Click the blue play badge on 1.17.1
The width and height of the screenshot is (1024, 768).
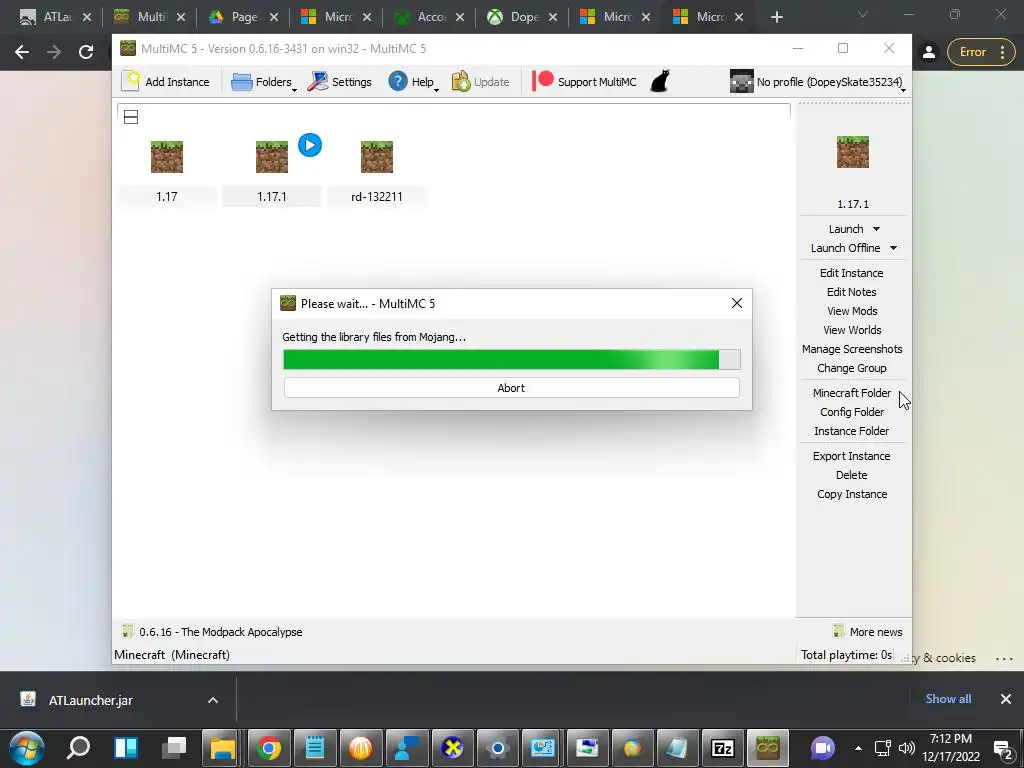(x=310, y=145)
